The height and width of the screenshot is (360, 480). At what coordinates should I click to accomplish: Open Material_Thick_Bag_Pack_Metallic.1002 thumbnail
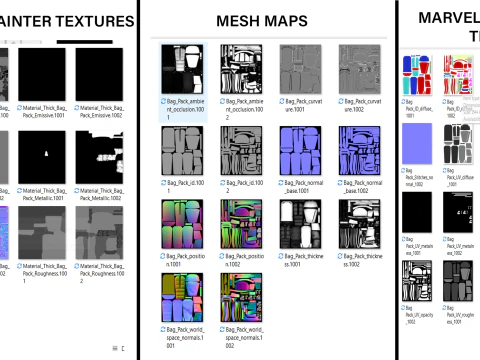coord(99,157)
